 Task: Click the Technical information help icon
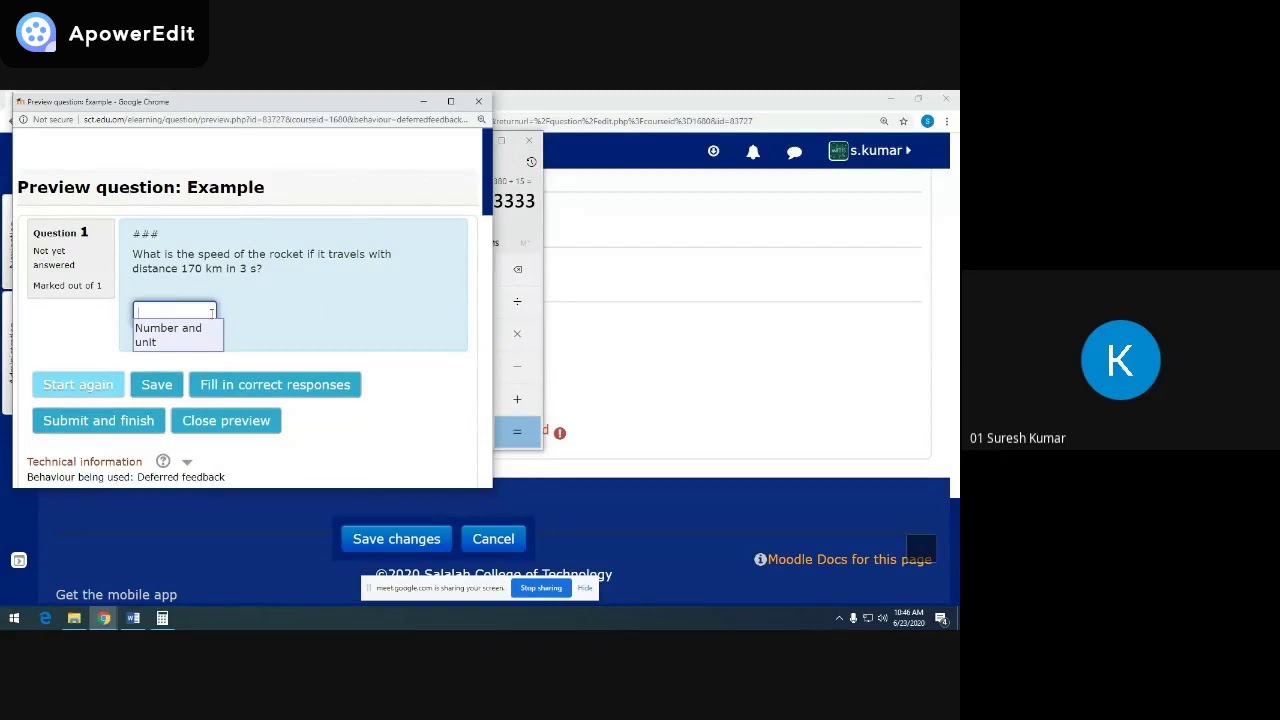(163, 461)
